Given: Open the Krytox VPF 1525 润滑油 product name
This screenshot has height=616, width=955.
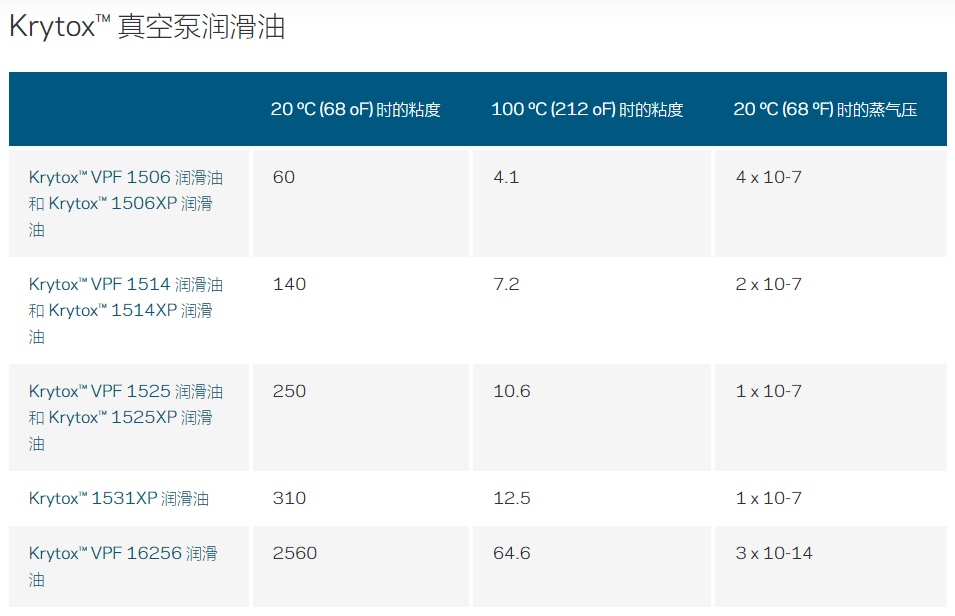Looking at the screenshot, I should [x=126, y=417].
